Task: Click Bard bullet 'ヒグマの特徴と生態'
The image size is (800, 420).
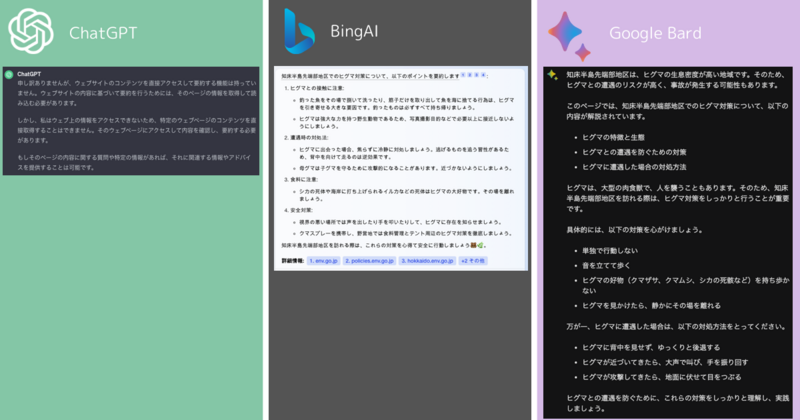Action: point(613,137)
